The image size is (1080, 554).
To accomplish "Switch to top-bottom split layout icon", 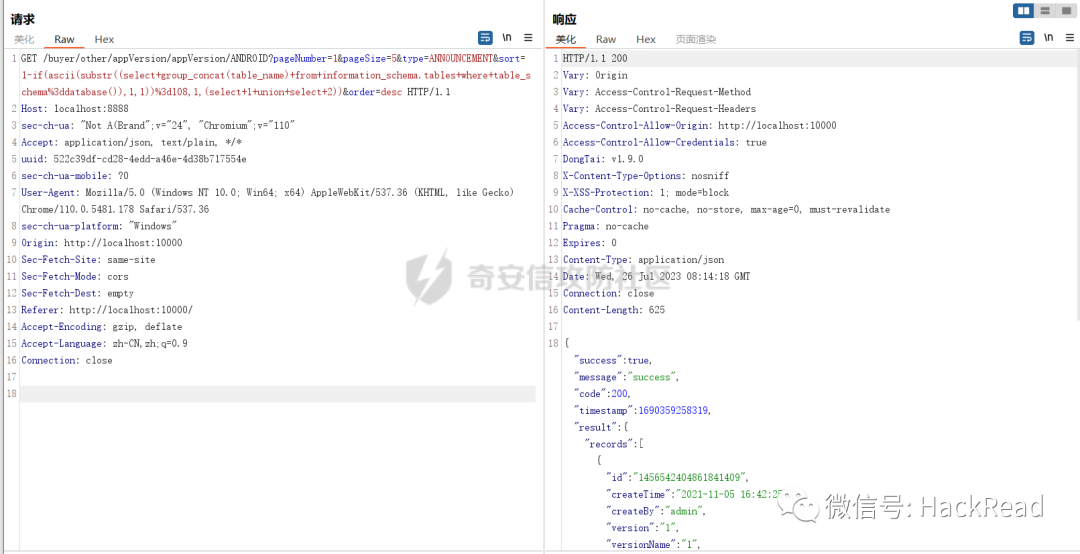I will (x=1044, y=10).
